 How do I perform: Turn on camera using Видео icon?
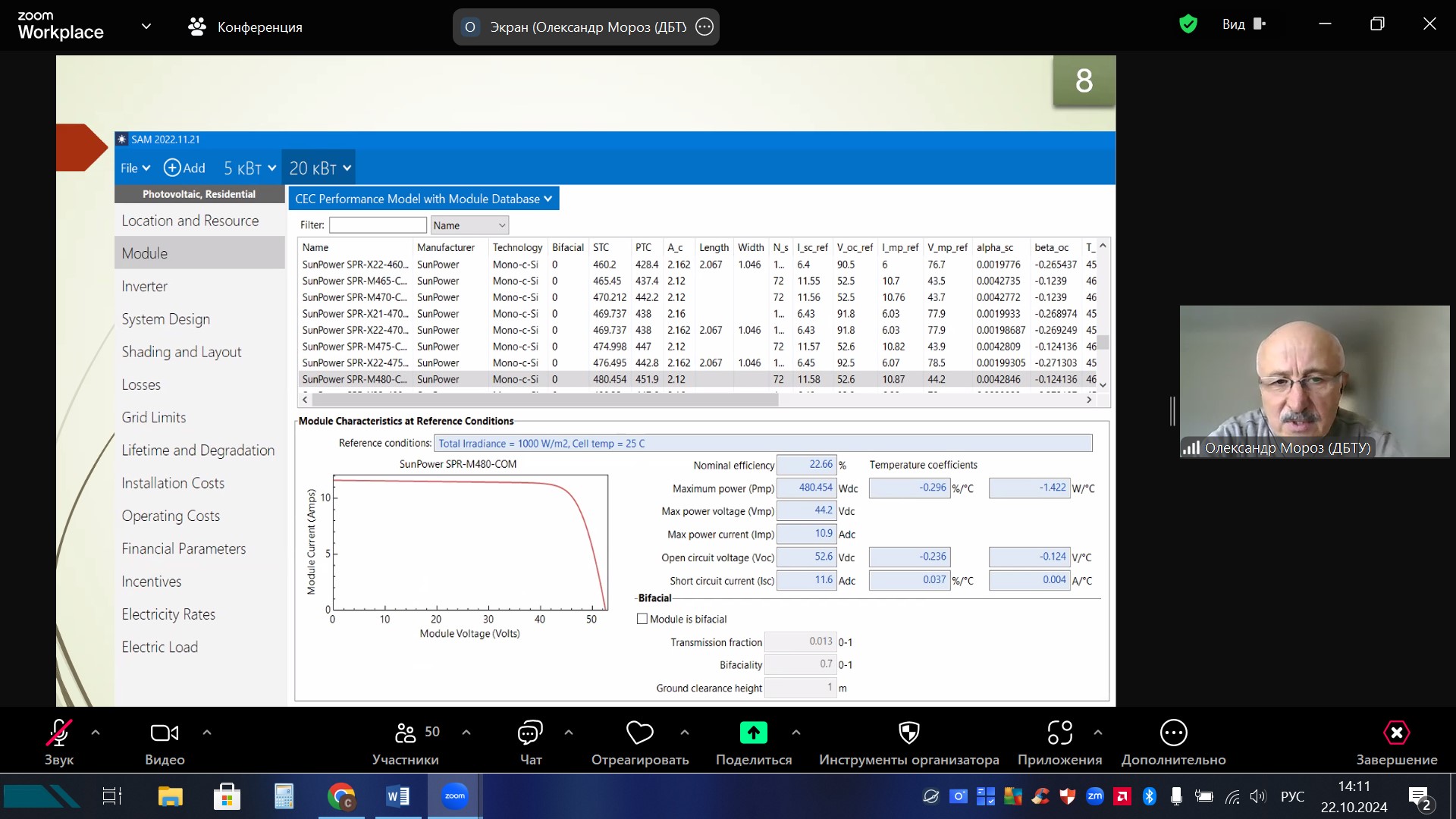pos(165,733)
